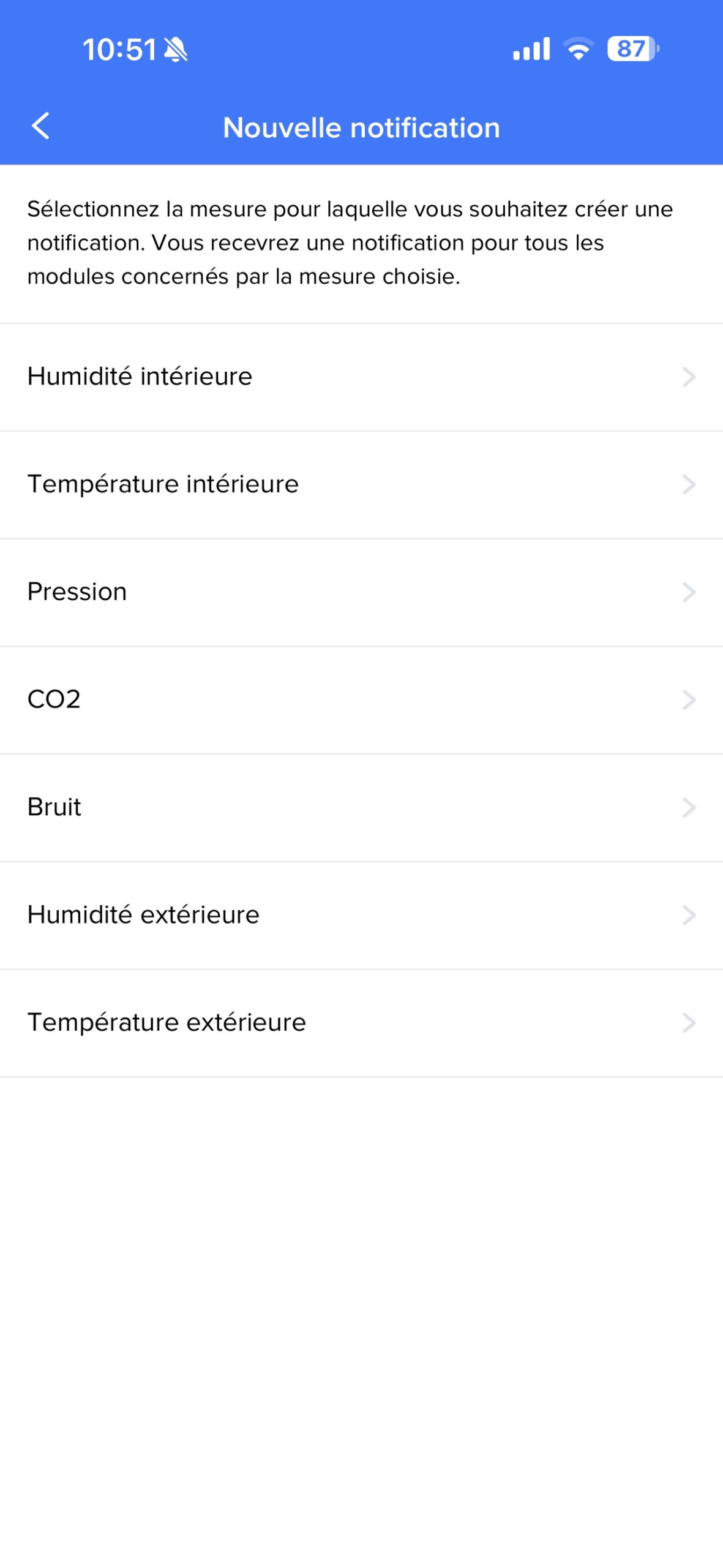This screenshot has width=723, height=1568.
Task: Tap the battery level indicator
Action: pyautogui.click(x=632, y=49)
